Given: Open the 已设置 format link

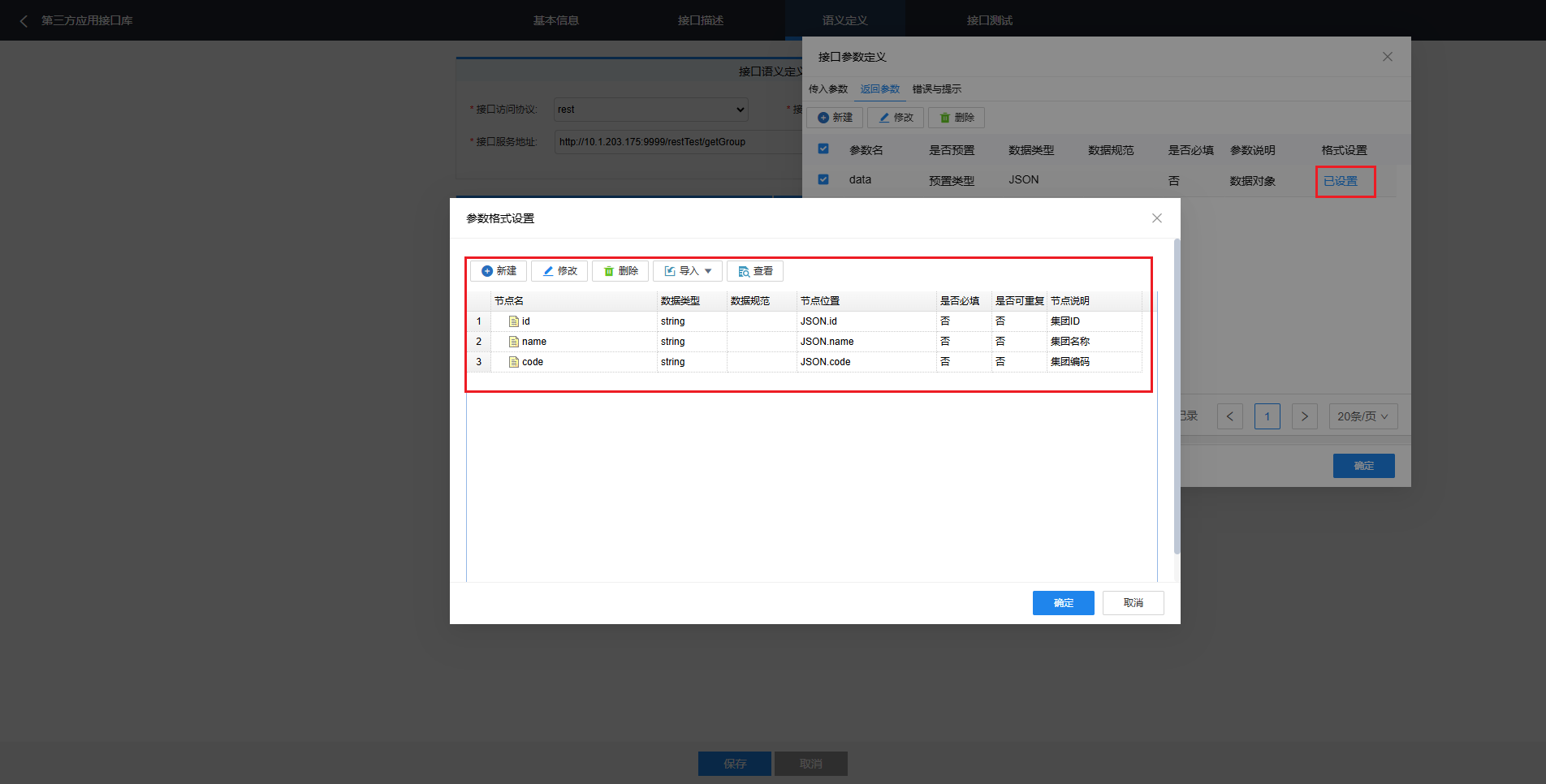Looking at the screenshot, I should tap(1341, 181).
